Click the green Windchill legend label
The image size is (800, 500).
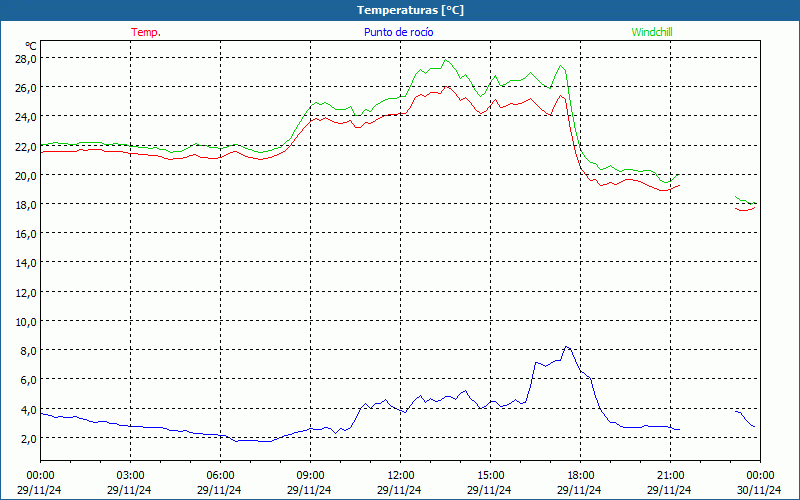point(652,32)
